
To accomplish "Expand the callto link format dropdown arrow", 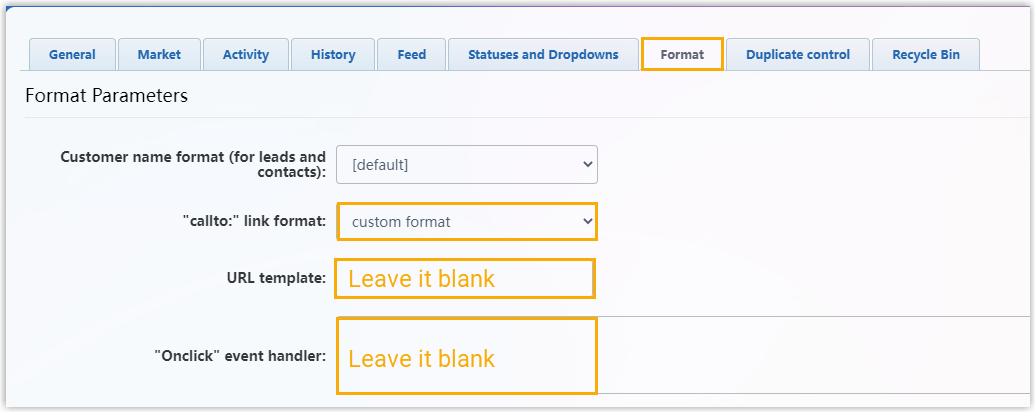I will [586, 222].
